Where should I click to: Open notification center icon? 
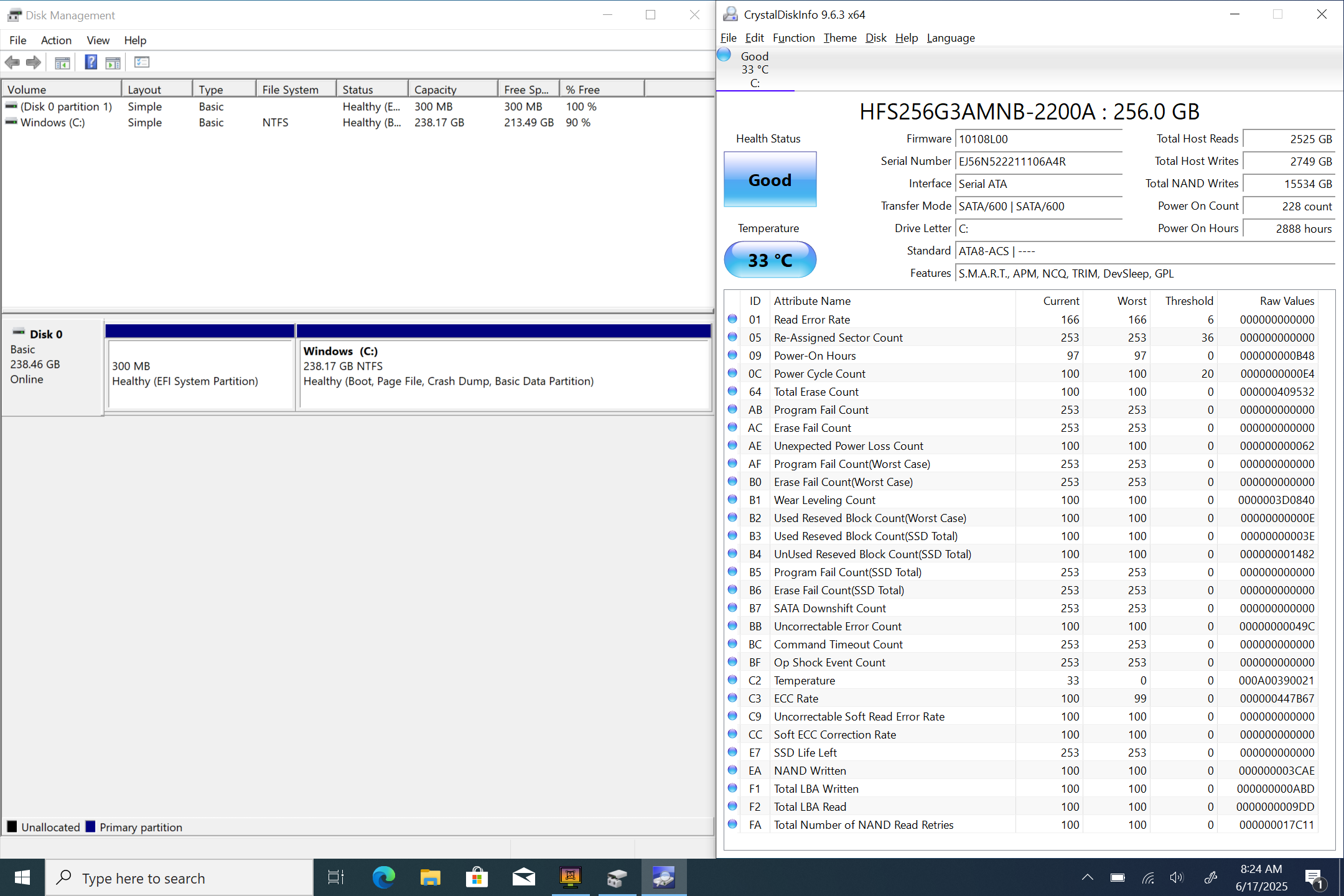point(1315,879)
